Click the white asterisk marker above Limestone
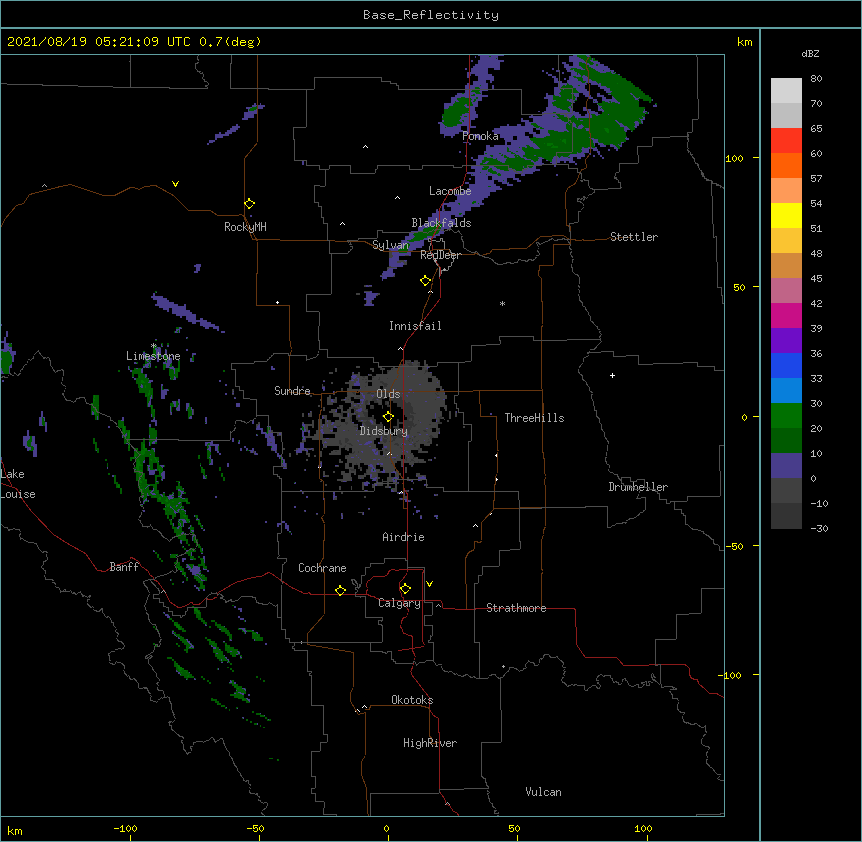 154,346
